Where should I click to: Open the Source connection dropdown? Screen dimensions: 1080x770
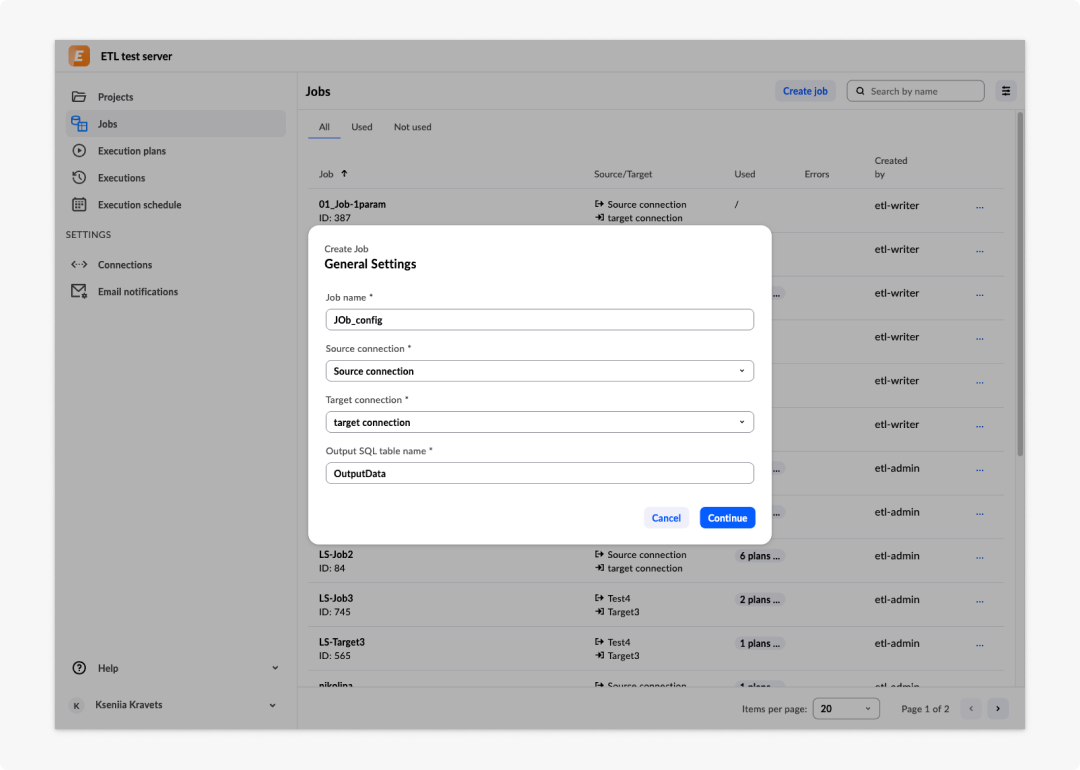point(539,371)
